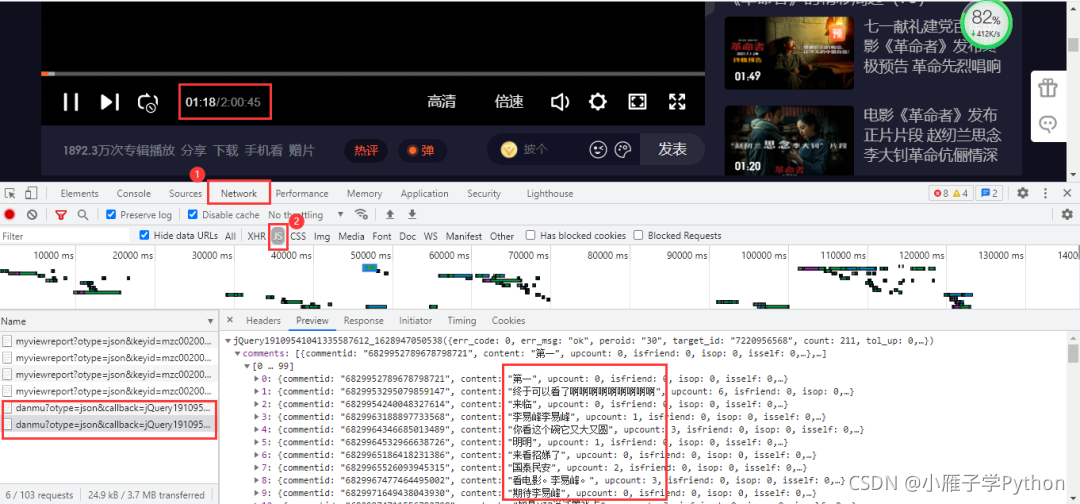The image size is (1080, 504).
Task: Select the CSS request filter
Action: (298, 236)
